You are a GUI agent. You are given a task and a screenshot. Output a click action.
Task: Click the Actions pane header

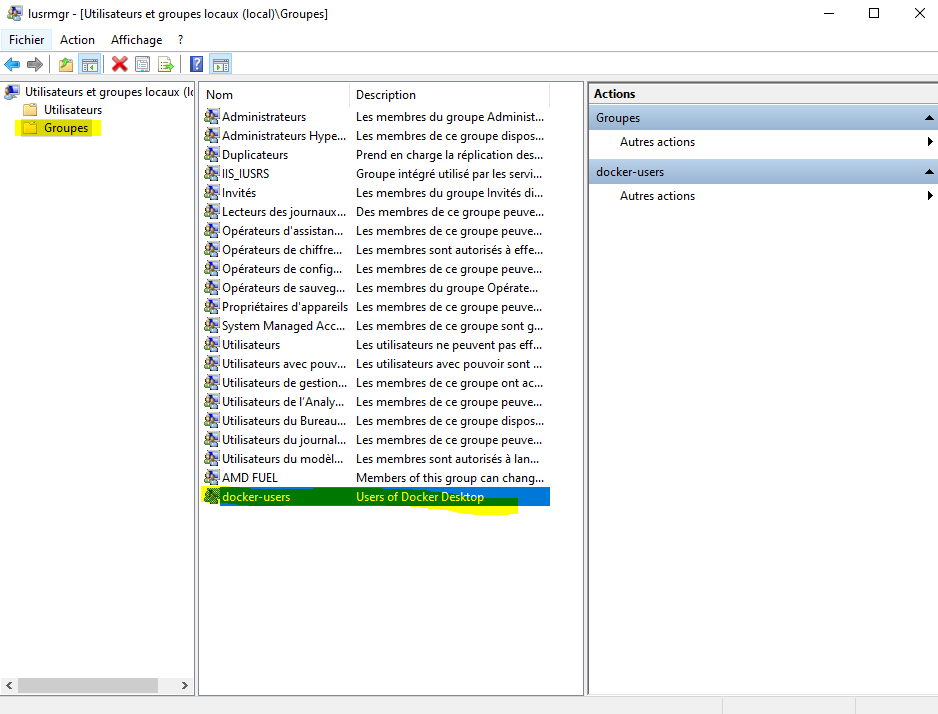coord(763,94)
